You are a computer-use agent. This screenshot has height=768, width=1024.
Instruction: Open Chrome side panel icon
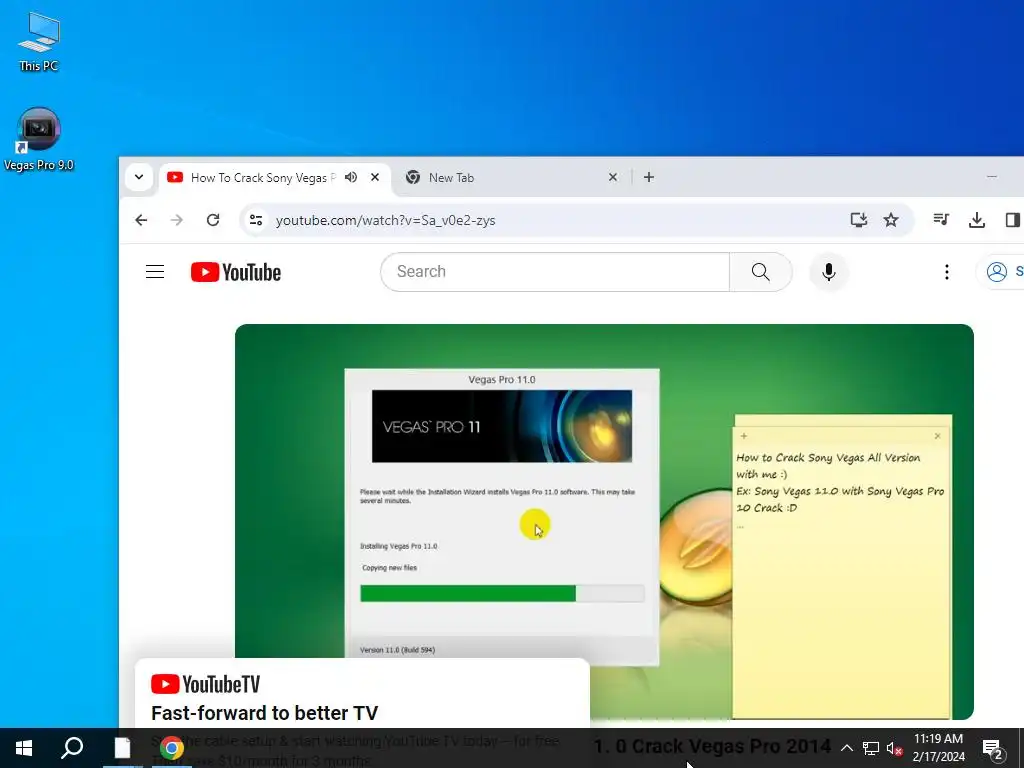(1012, 220)
